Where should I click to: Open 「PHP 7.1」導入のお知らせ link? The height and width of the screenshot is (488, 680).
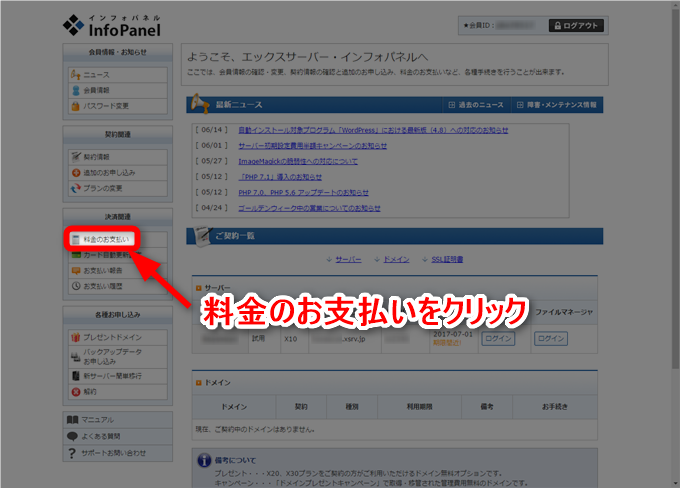point(280,177)
